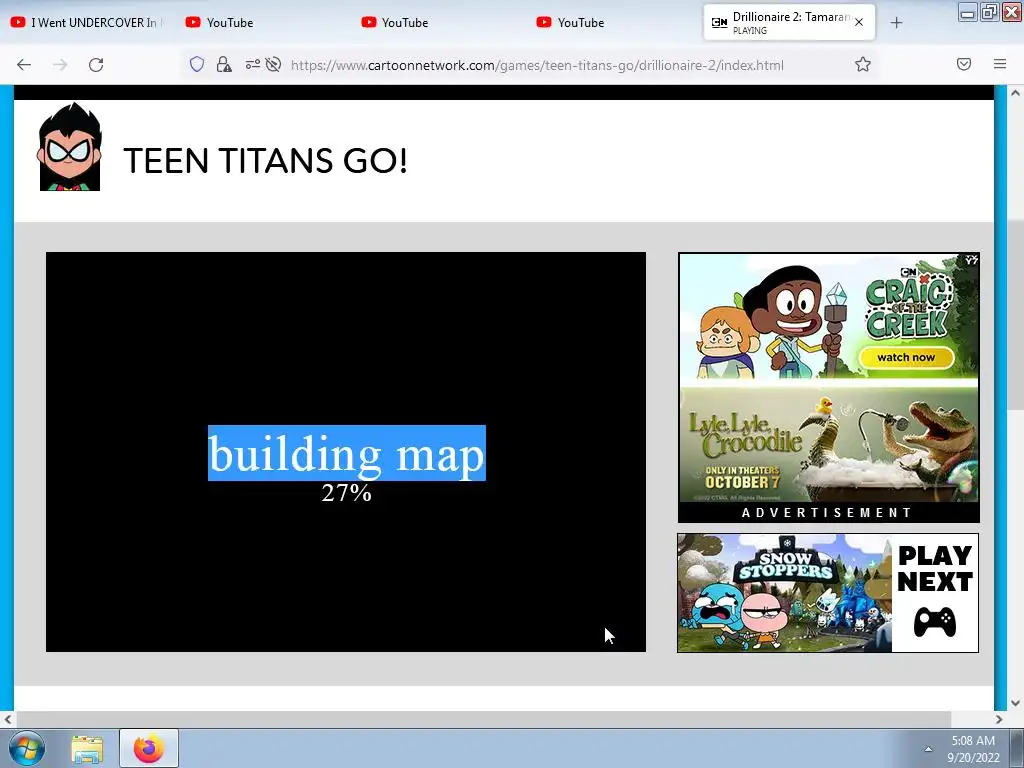The height and width of the screenshot is (768, 1024).
Task: Save page to Pocket
Action: 964,64
